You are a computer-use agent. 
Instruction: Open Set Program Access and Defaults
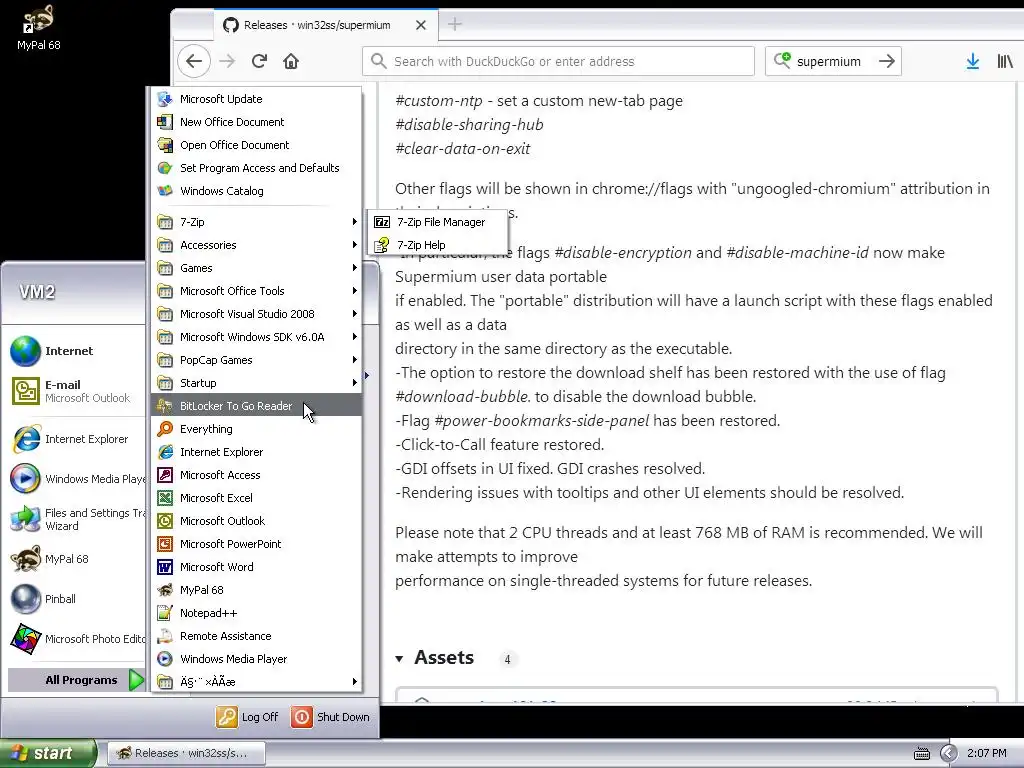(x=257, y=168)
